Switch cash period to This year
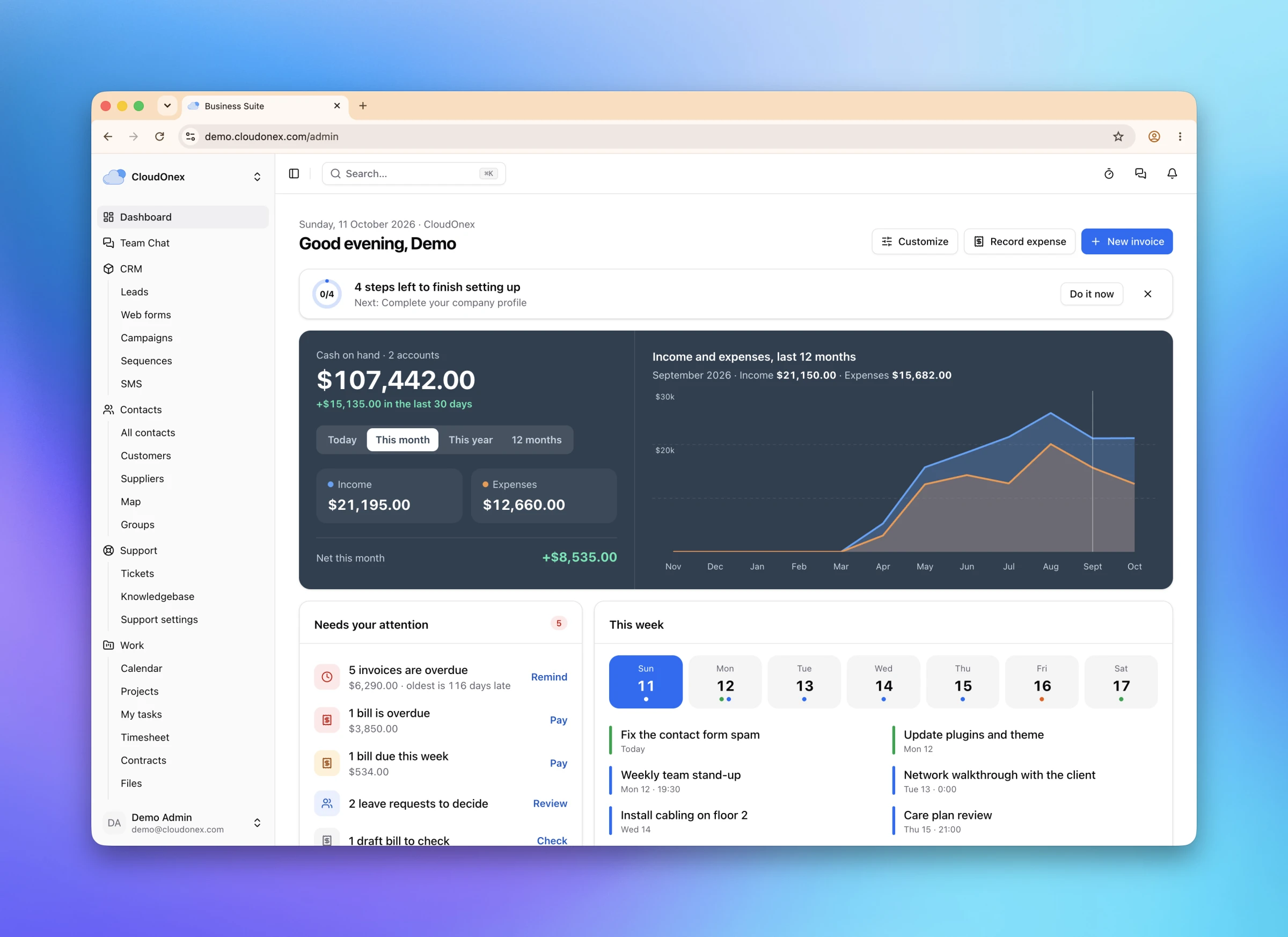The image size is (1288, 937). [471, 440]
